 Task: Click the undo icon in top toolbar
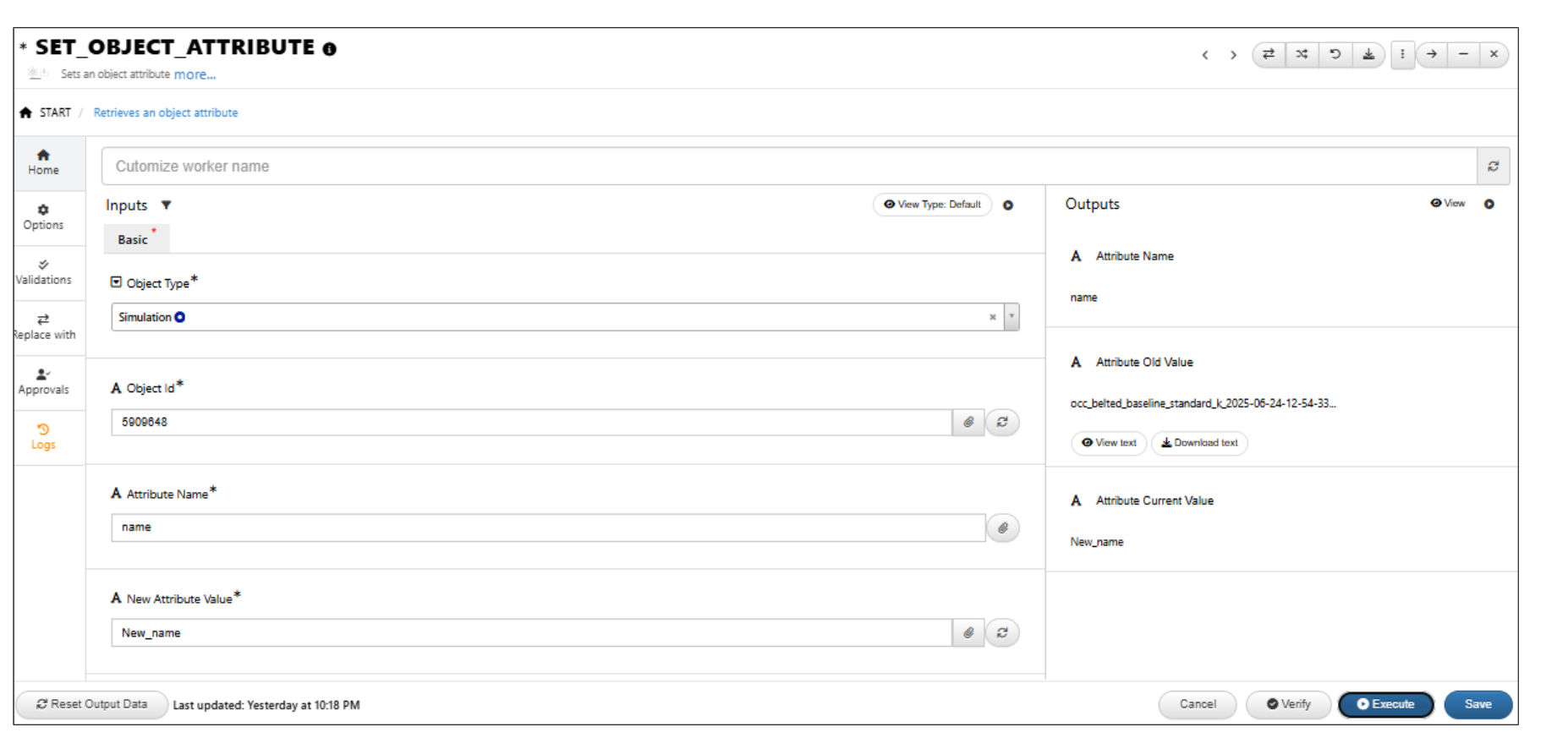[x=1335, y=54]
